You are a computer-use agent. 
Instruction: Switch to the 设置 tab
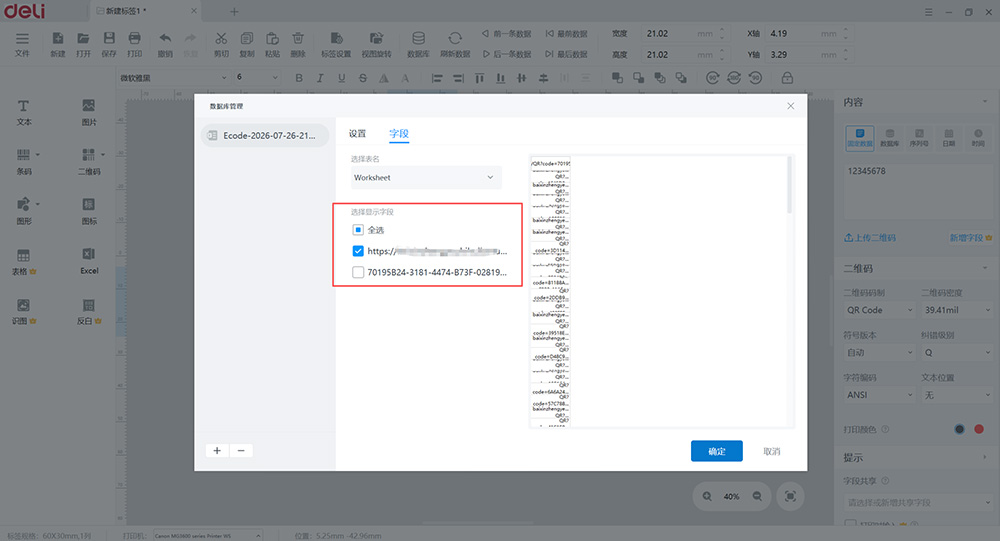click(x=357, y=133)
